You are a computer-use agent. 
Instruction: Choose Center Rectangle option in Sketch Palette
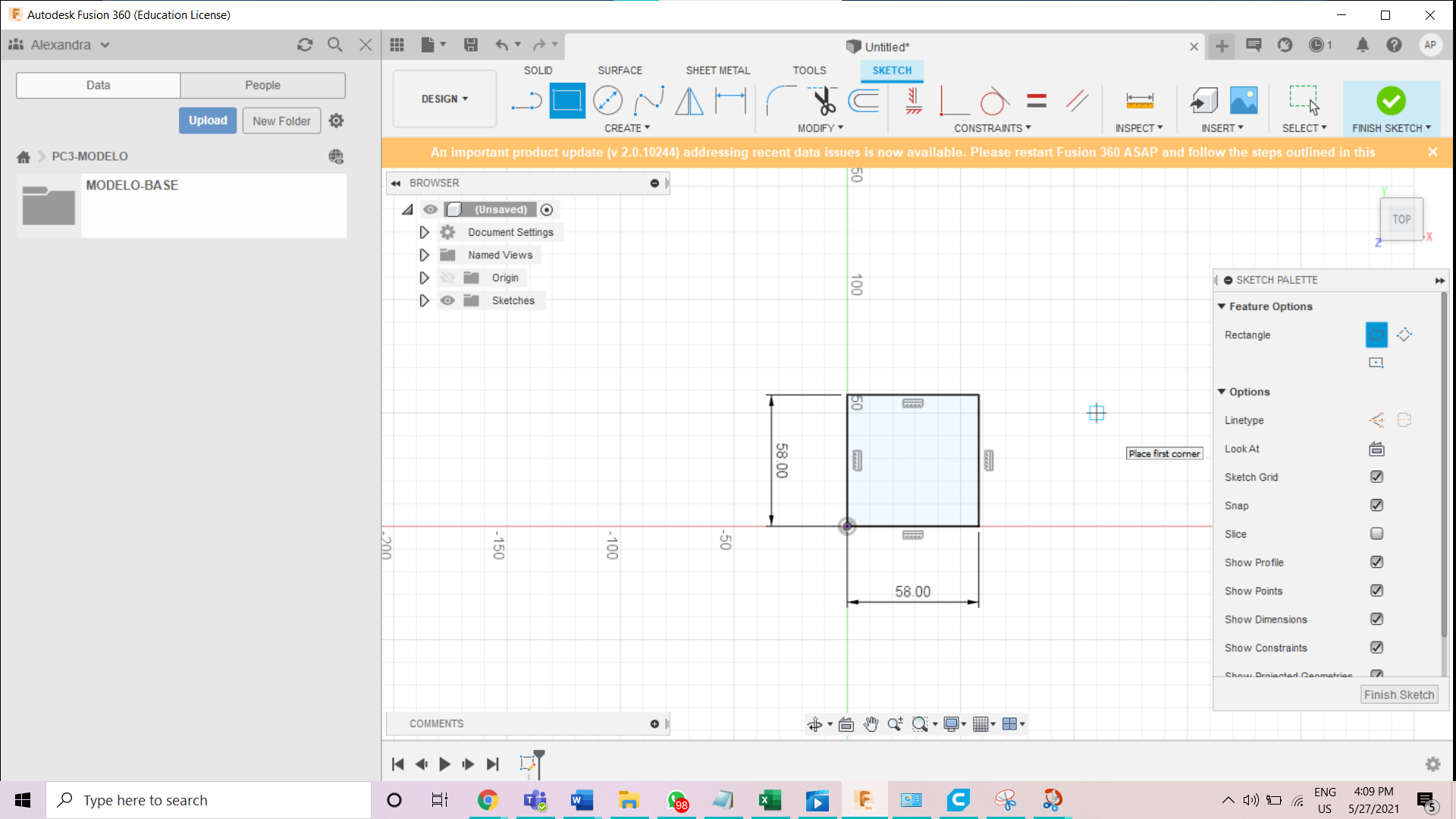click(1376, 362)
